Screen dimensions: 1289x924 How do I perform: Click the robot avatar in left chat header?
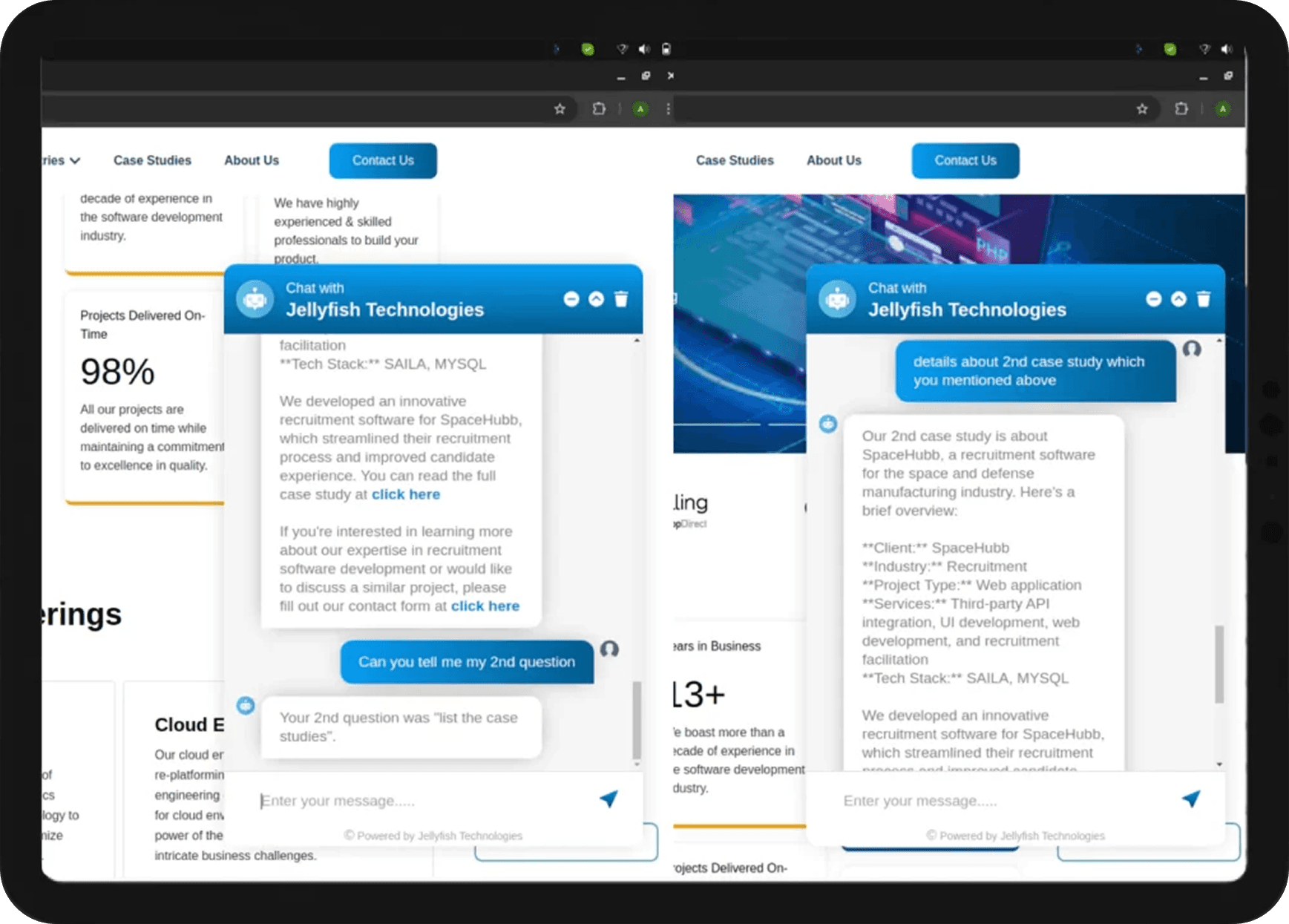(255, 299)
